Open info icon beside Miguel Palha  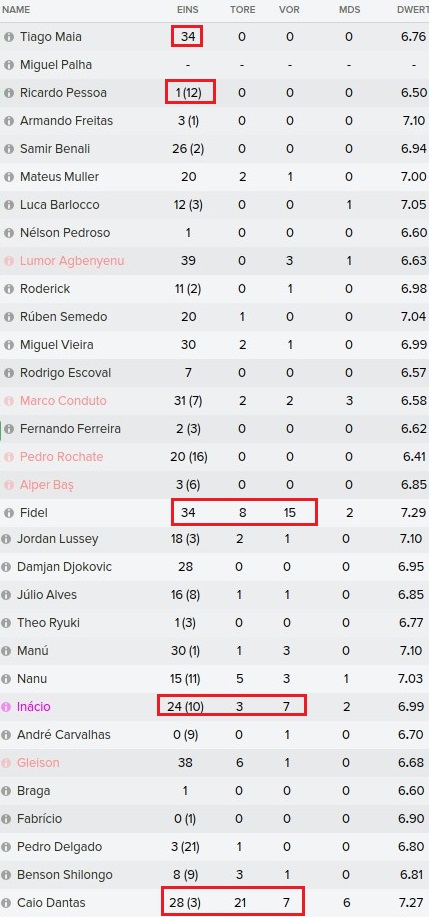click(9, 65)
